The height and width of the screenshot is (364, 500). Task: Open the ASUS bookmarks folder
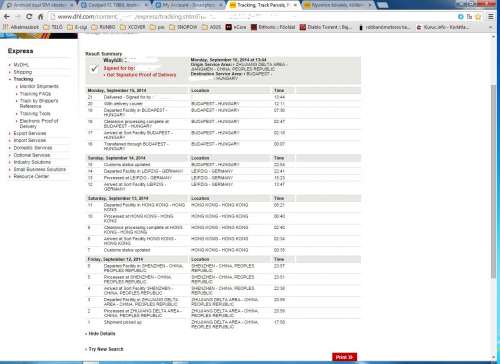point(211,27)
